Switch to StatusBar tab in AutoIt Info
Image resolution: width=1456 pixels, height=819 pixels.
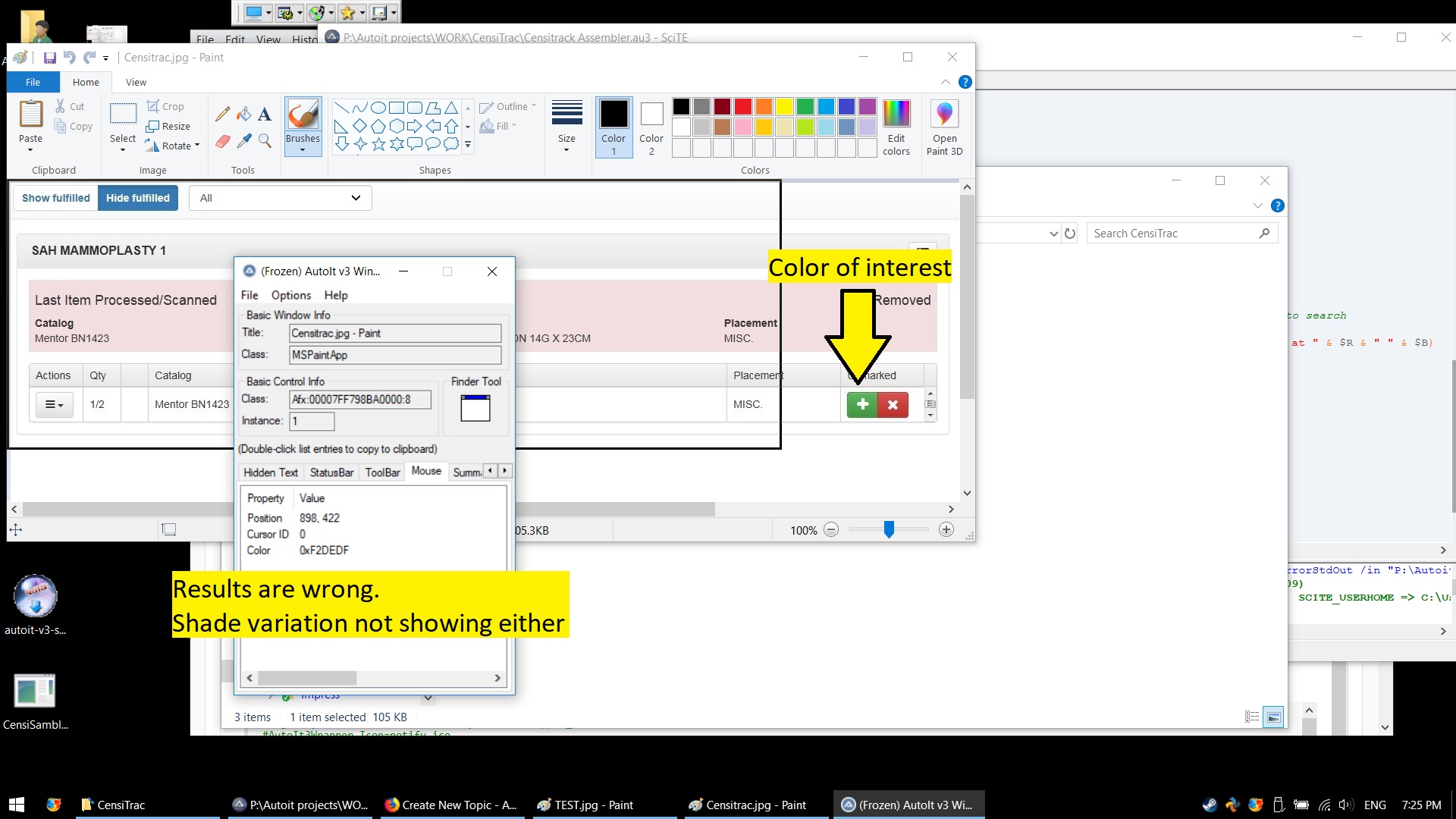[331, 472]
